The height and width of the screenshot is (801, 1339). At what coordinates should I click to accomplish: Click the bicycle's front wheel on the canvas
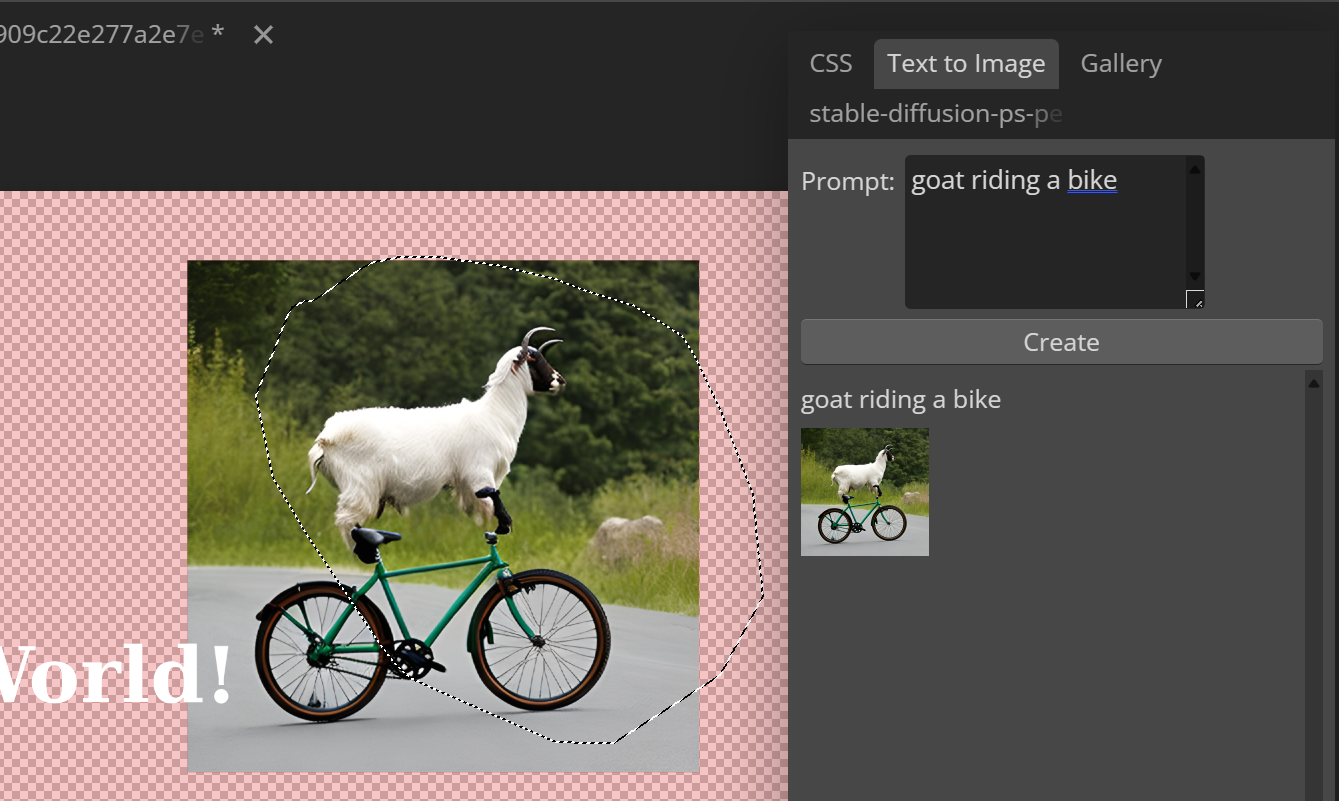click(540, 640)
